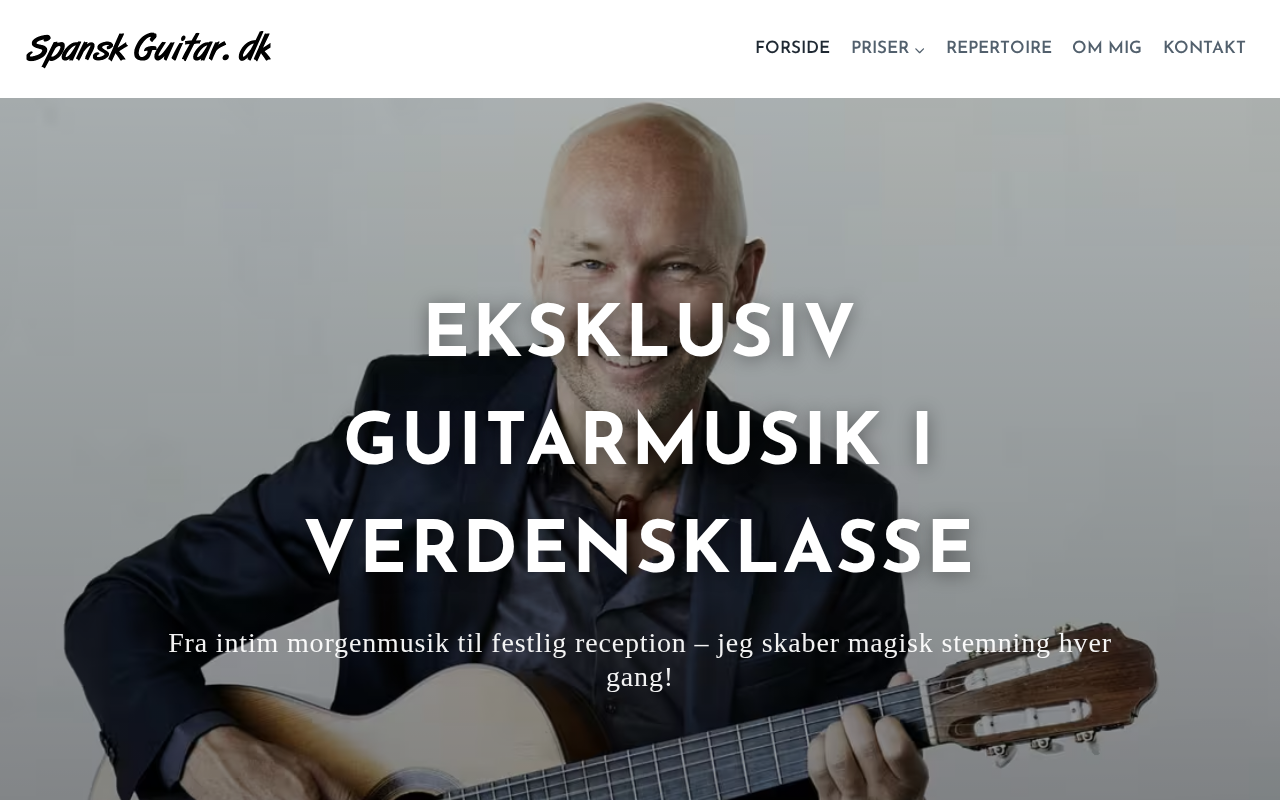
Task: Select KONTAKT in the navigation
Action: [1204, 49]
